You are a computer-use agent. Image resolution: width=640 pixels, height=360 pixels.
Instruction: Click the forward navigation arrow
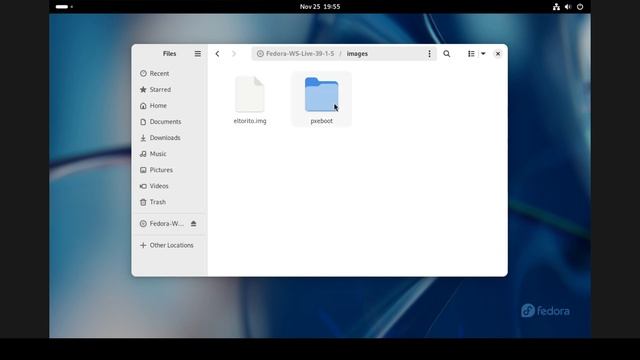pos(234,53)
